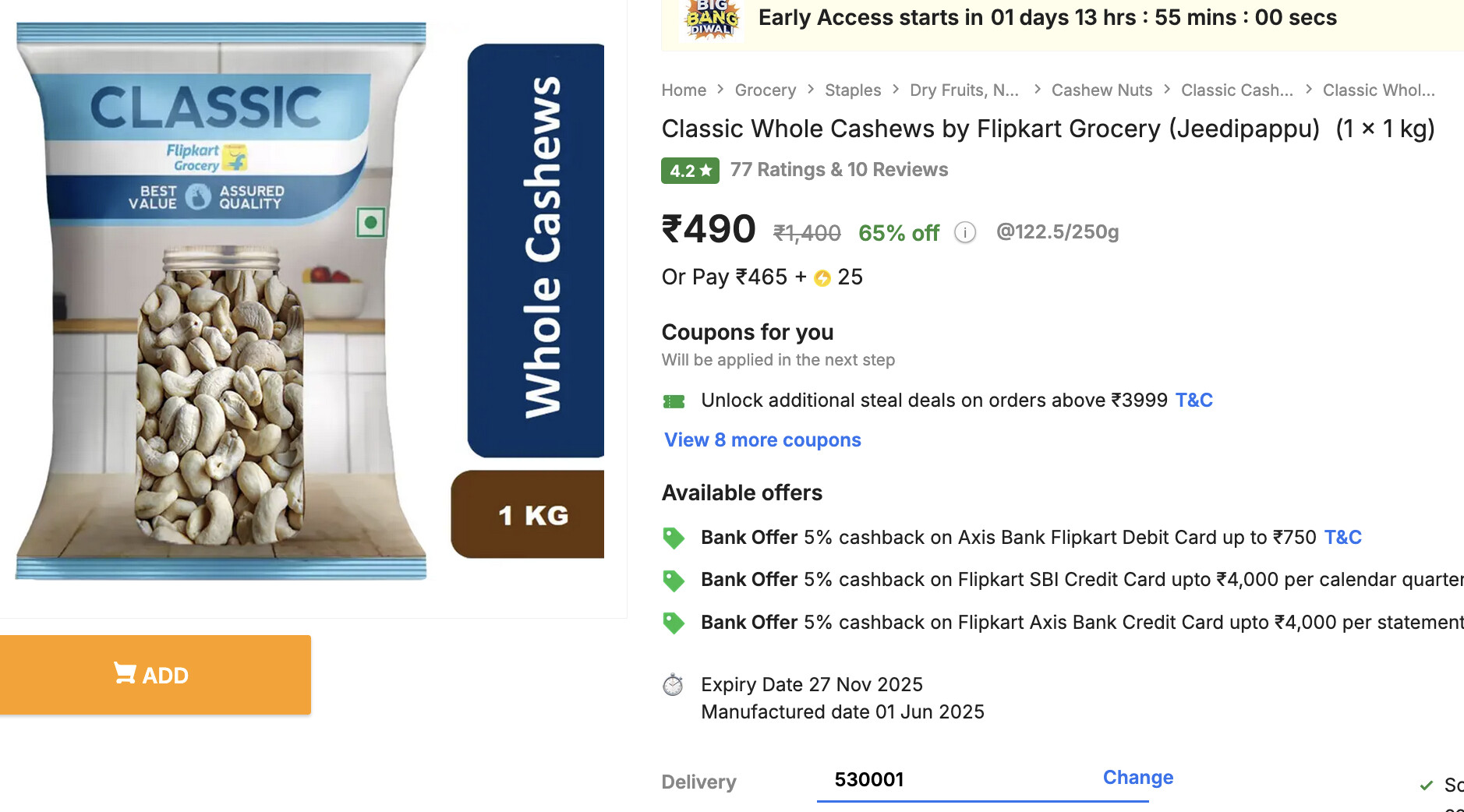The width and height of the screenshot is (1464, 812).
Task: Click the SuperCoin icon next to 25
Action: [822, 278]
